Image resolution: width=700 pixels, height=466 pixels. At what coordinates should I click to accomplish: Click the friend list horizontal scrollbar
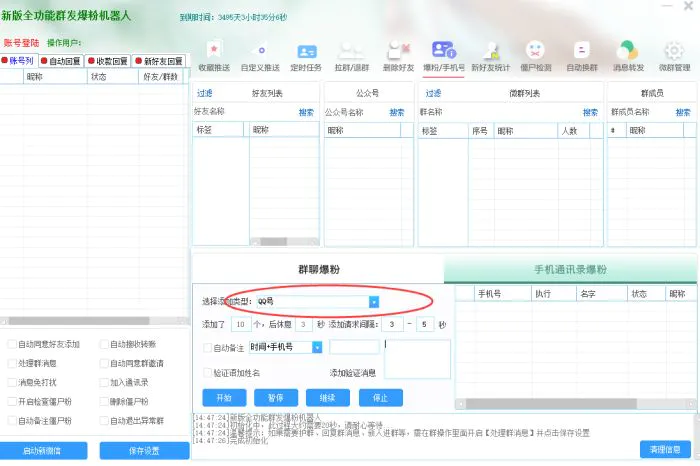coord(284,241)
